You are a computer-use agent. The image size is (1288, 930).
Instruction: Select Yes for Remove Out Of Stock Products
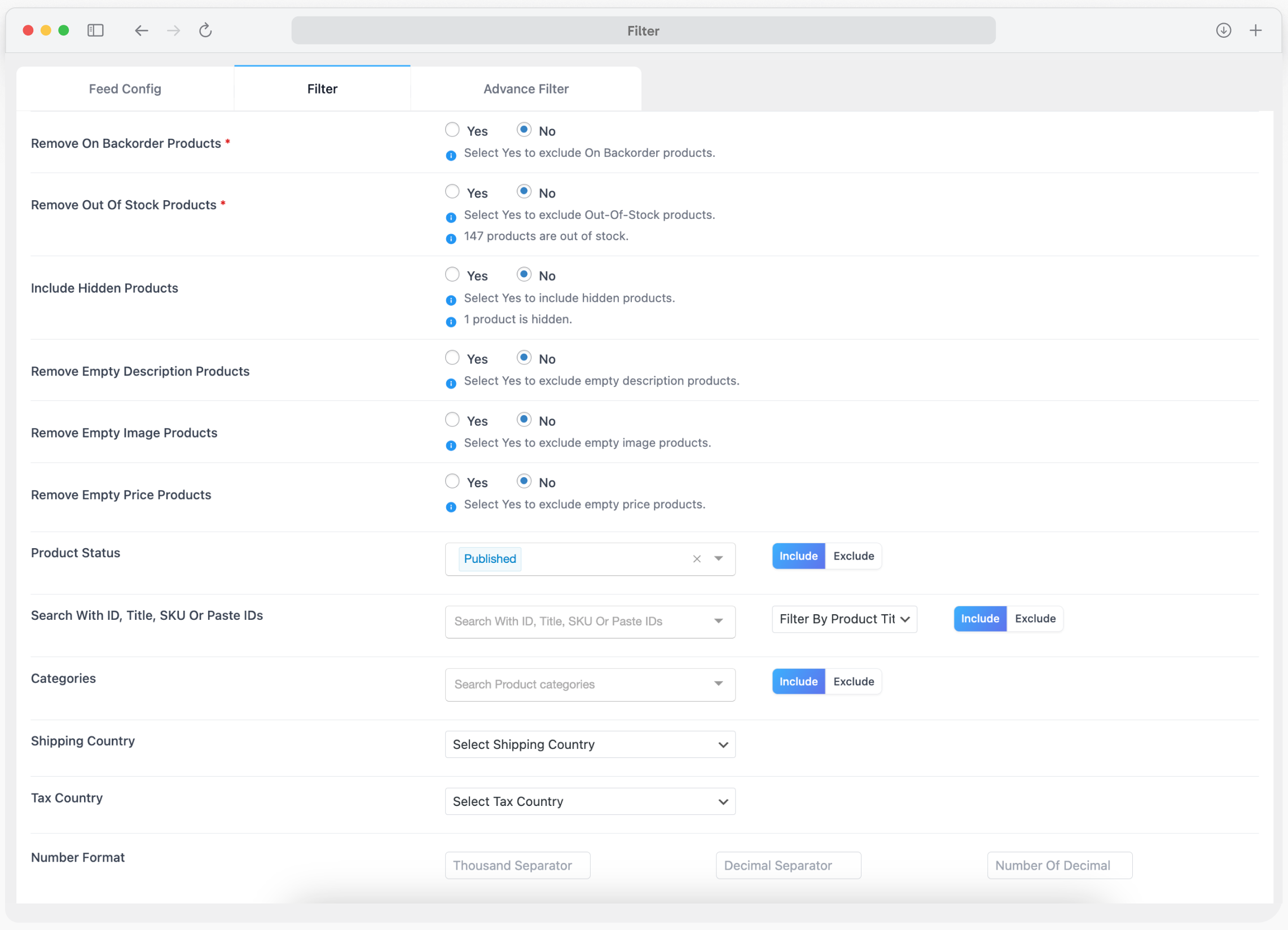pyautogui.click(x=452, y=191)
